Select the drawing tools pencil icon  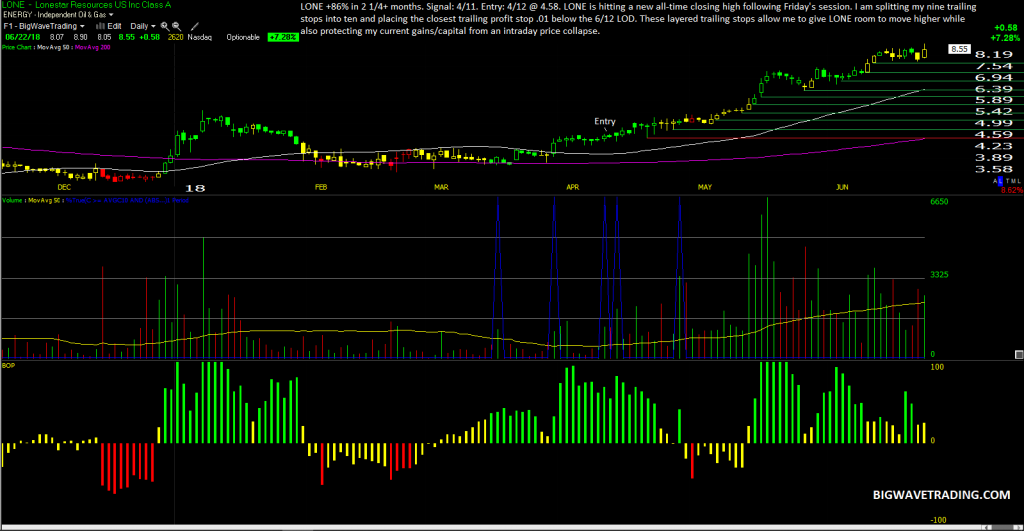195,26
